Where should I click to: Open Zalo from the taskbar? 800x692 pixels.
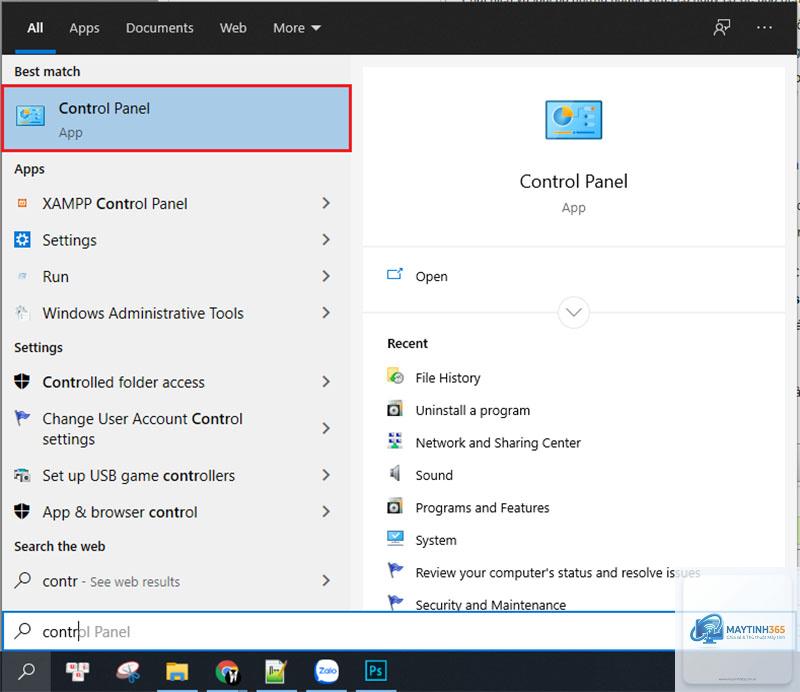(x=327, y=672)
